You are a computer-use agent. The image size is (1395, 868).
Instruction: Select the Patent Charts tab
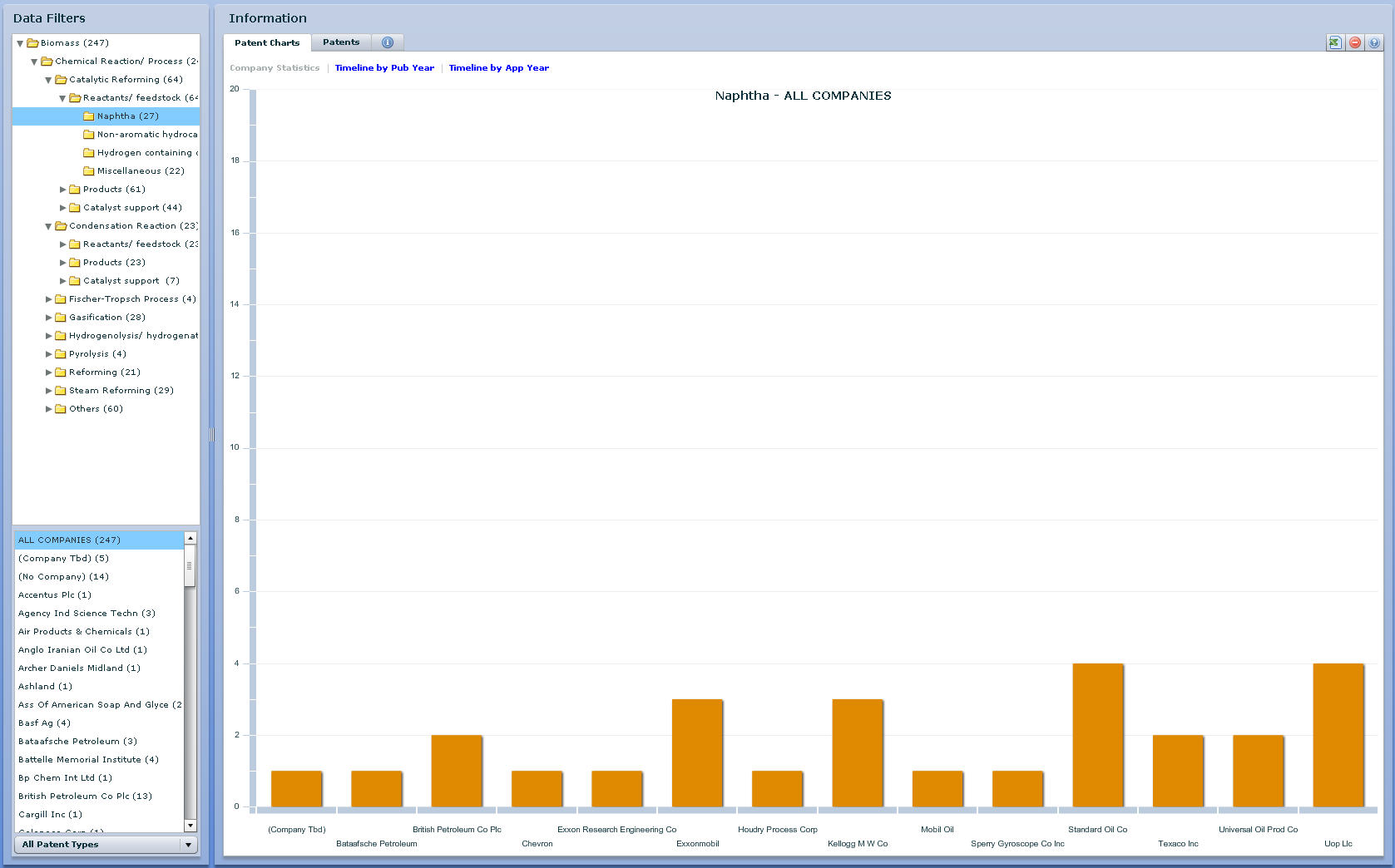(267, 42)
